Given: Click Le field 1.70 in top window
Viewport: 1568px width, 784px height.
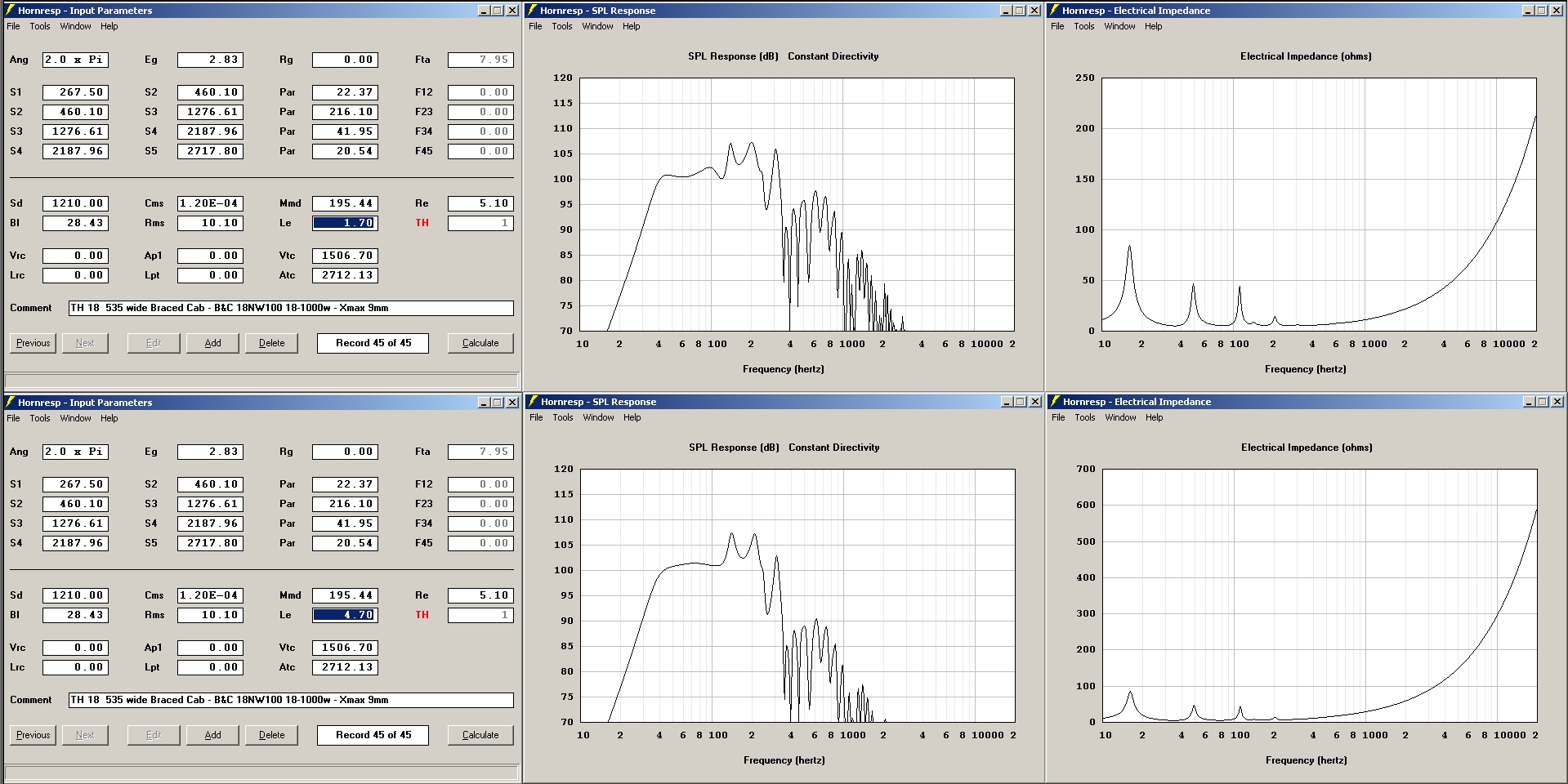Looking at the screenshot, I should (345, 223).
